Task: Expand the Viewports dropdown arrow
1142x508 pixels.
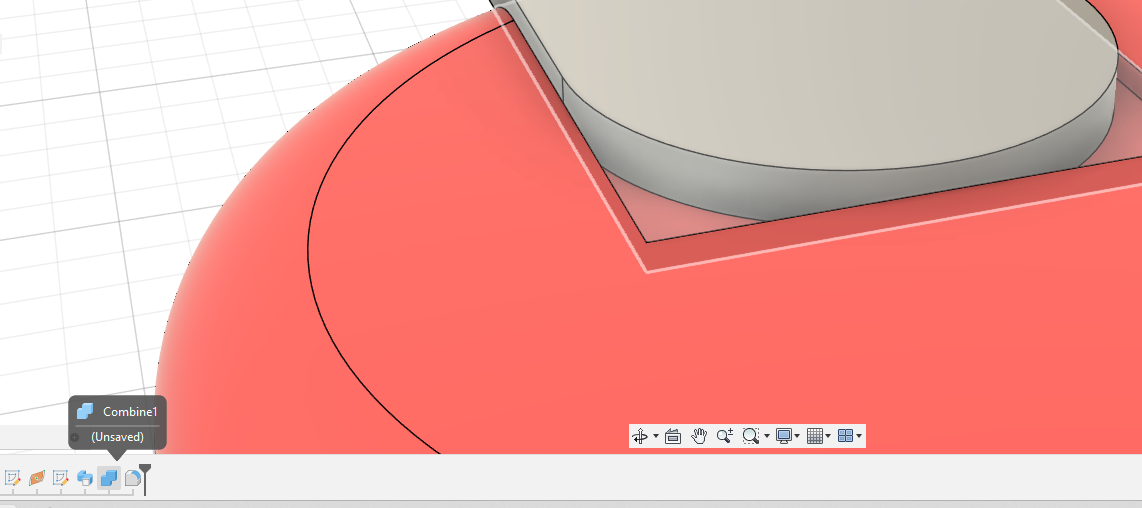Action: click(859, 437)
